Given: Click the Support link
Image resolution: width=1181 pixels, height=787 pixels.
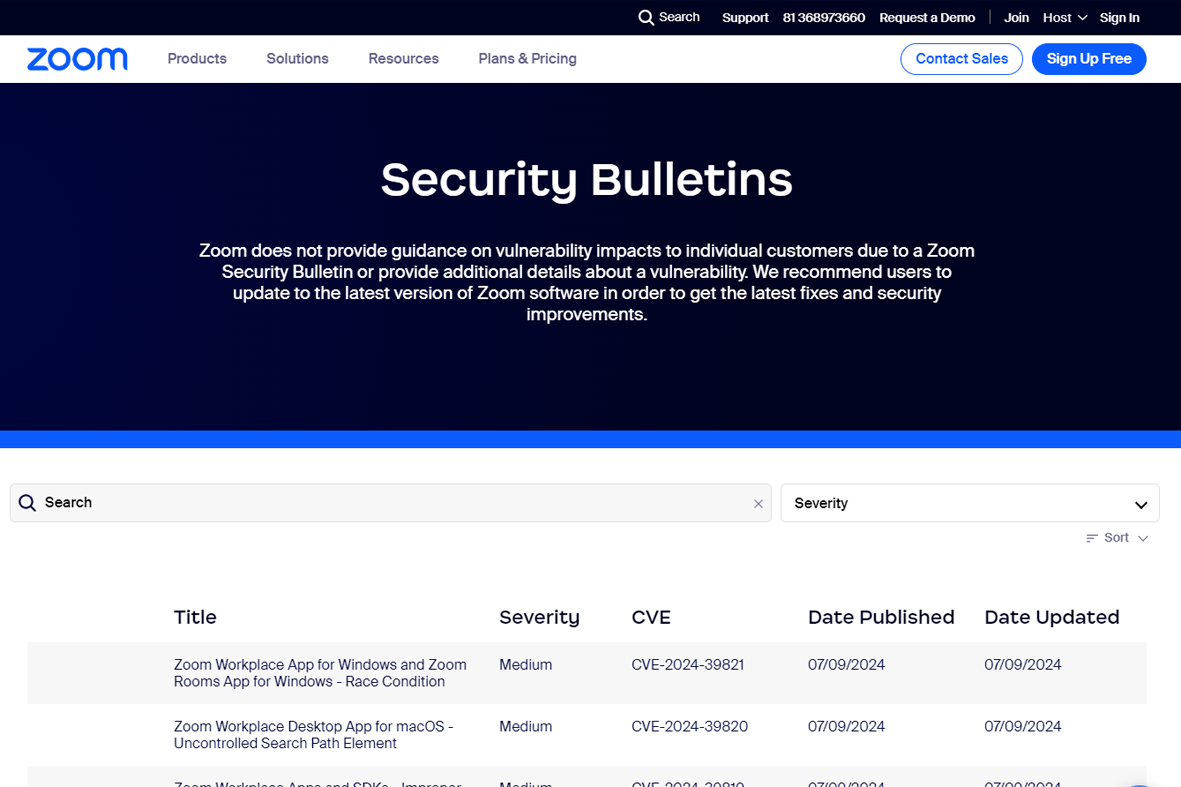Looking at the screenshot, I should pos(745,17).
